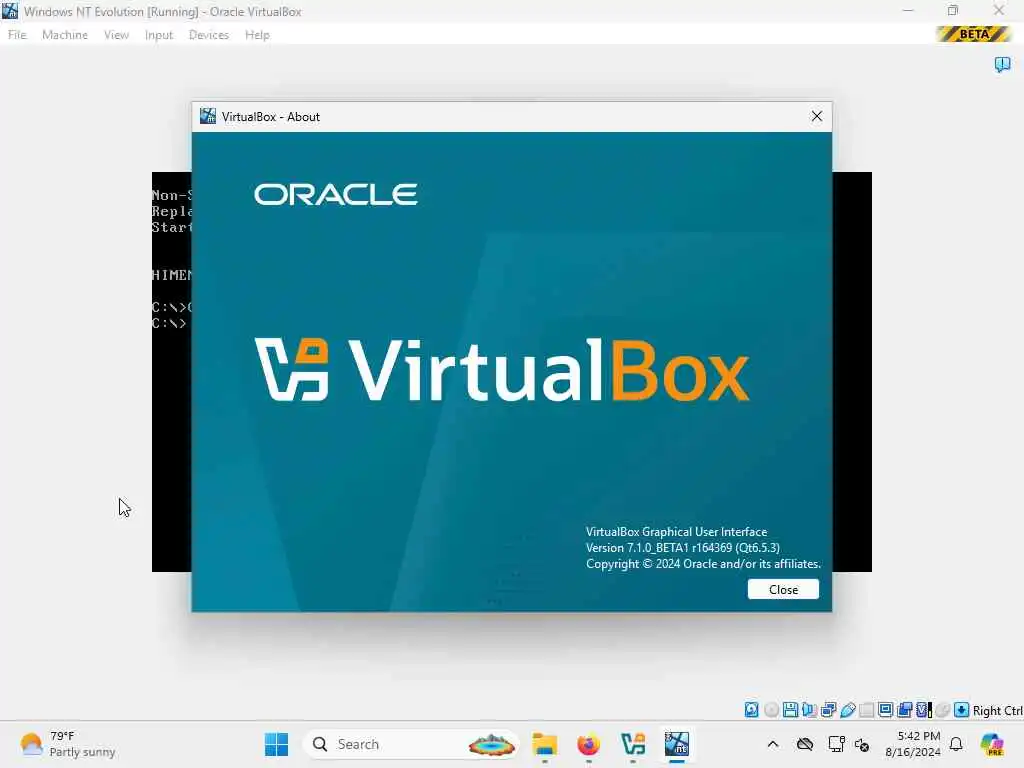Viewport: 1024px width, 768px height.
Task: Dismiss About dialog with title bar X
Action: (x=816, y=116)
